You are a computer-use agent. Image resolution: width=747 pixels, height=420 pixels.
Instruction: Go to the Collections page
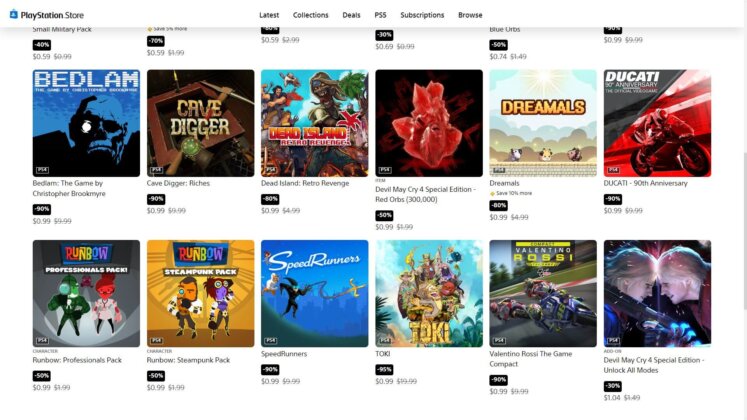pos(311,15)
